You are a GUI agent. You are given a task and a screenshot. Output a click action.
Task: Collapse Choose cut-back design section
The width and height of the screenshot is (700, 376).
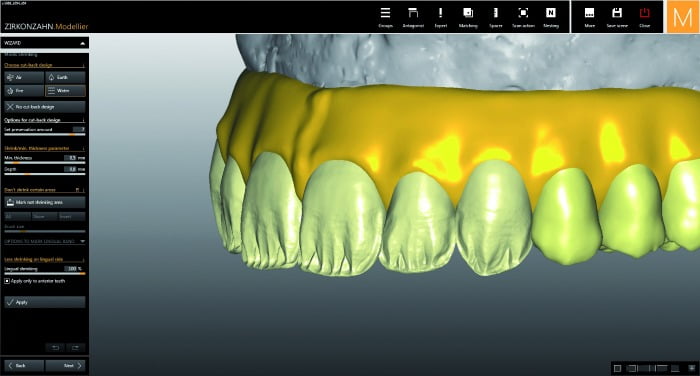click(x=83, y=65)
